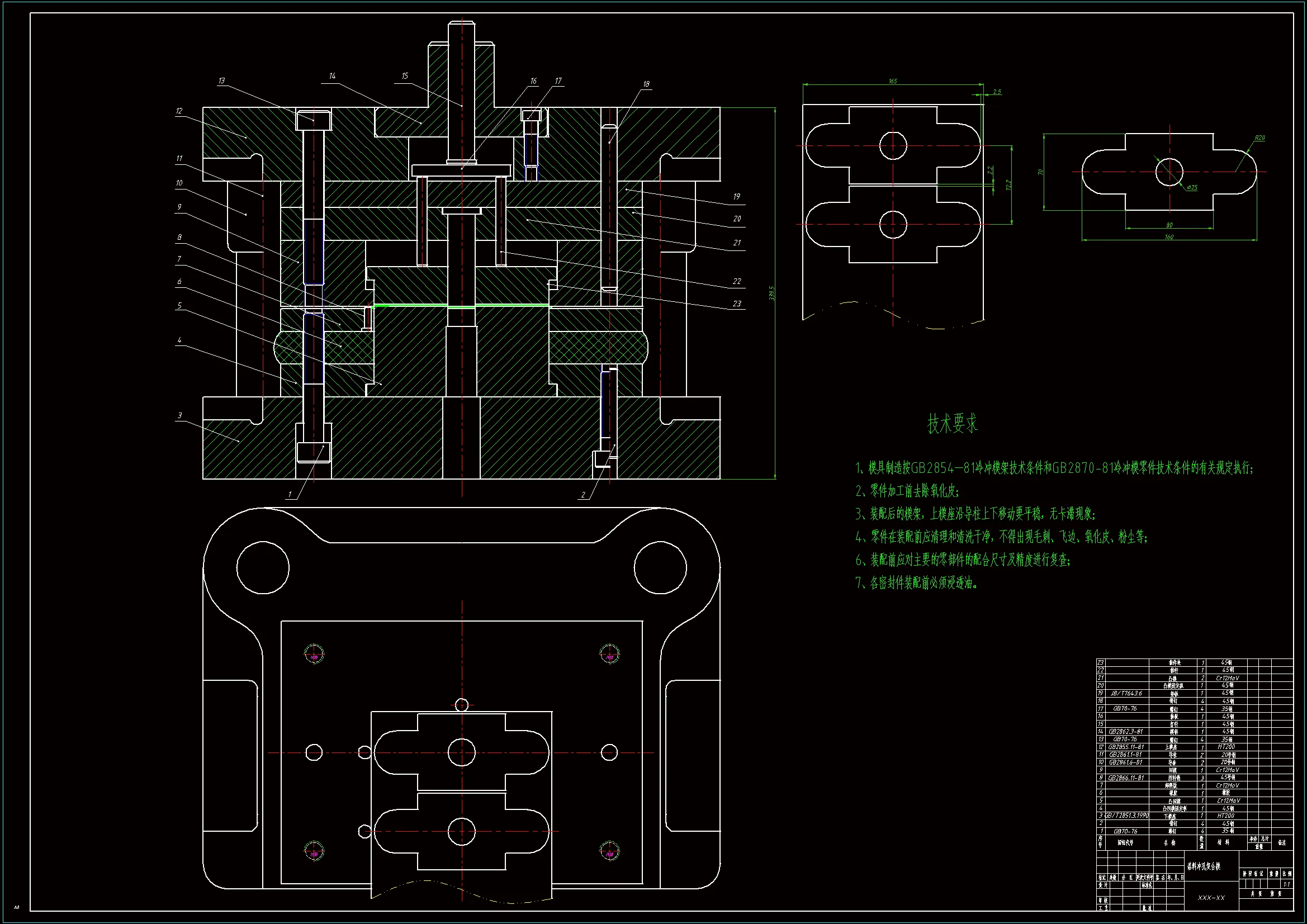Image resolution: width=1307 pixels, height=924 pixels.
Task: Select the 160 length dimension on part drawing
Action: 1169,237
